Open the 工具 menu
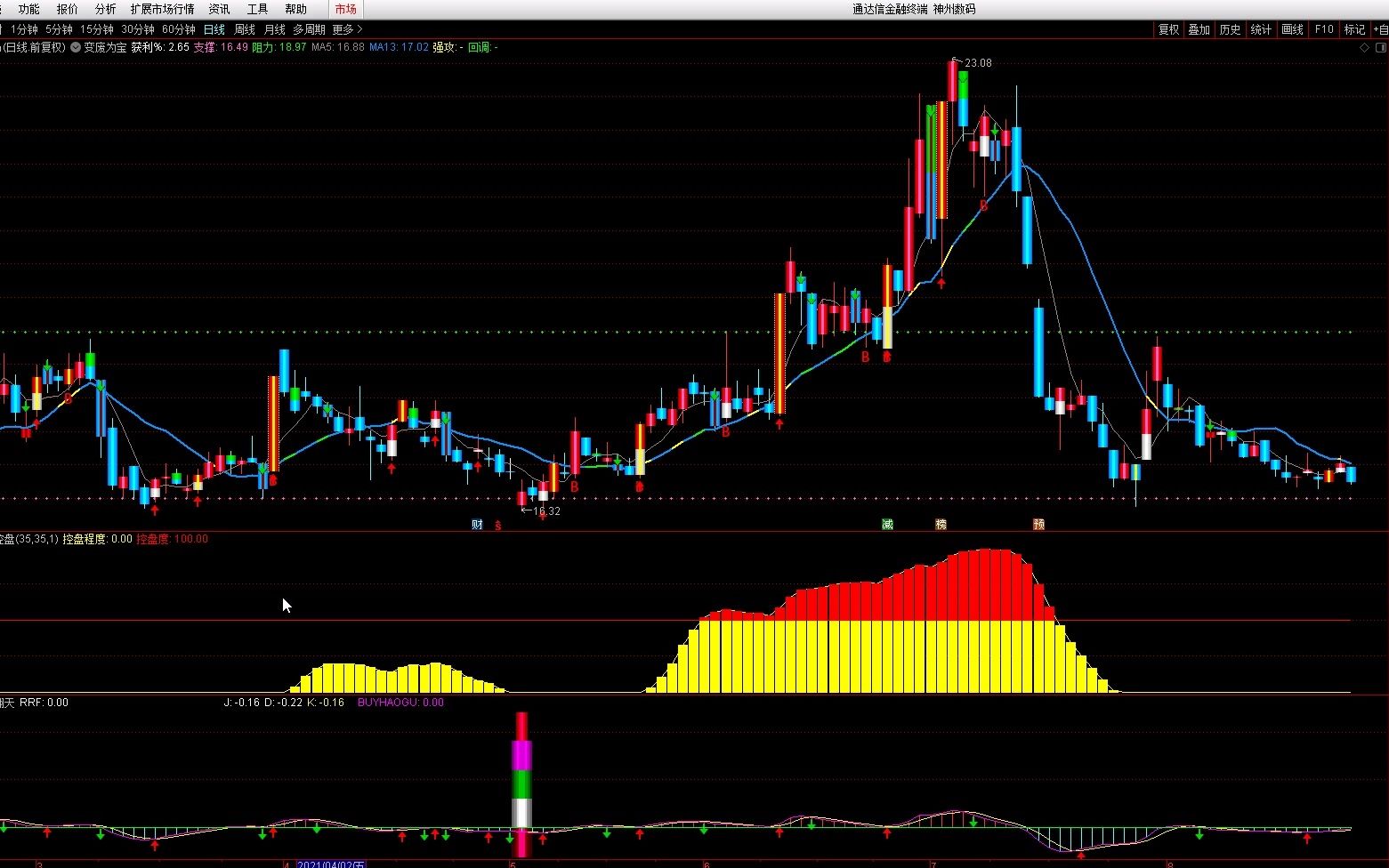Image resolution: width=1389 pixels, height=868 pixels. pos(257,9)
